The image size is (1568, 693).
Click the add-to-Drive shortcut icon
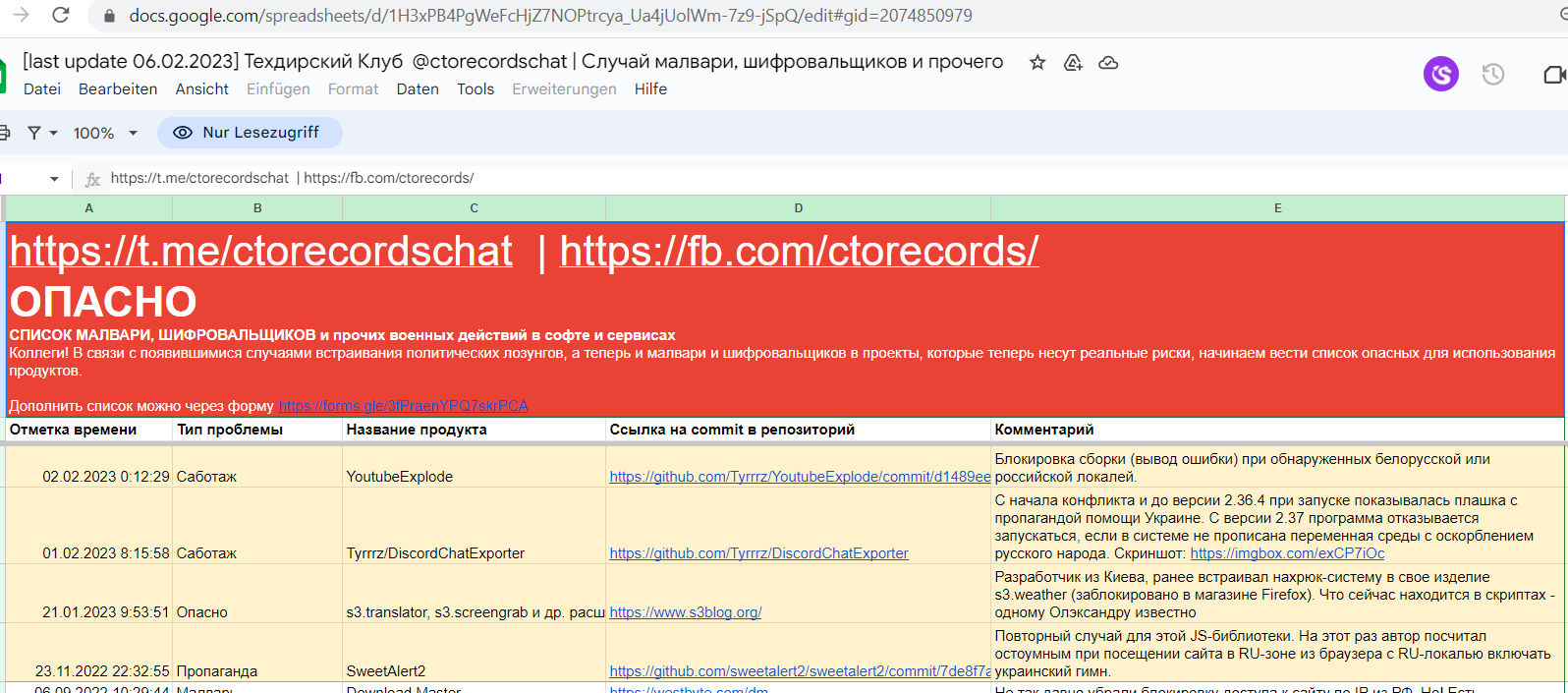(1073, 63)
